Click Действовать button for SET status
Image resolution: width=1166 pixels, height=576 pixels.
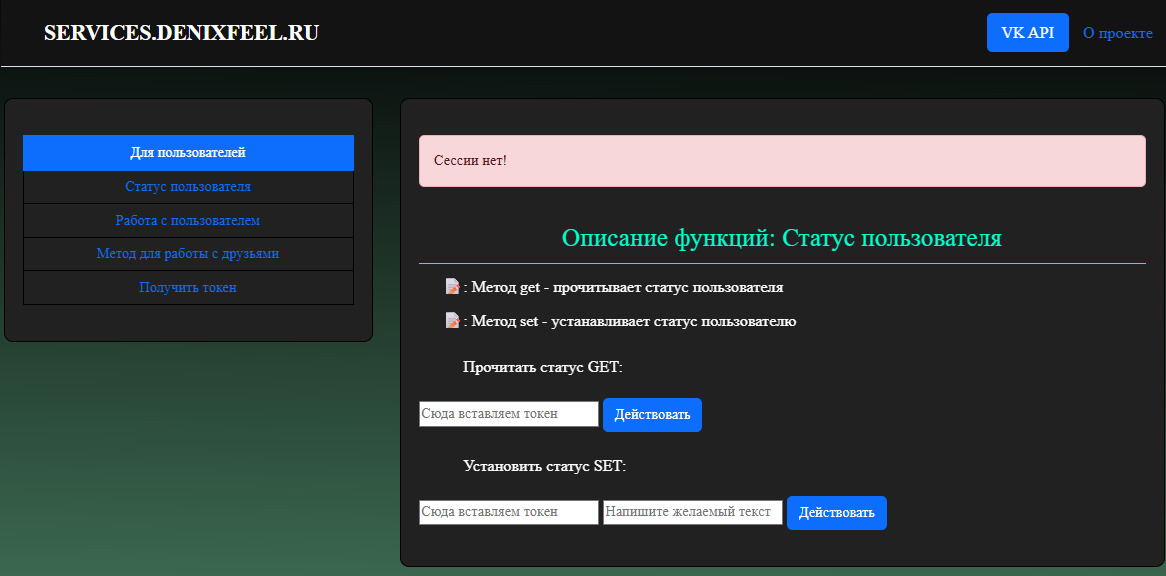click(x=837, y=513)
